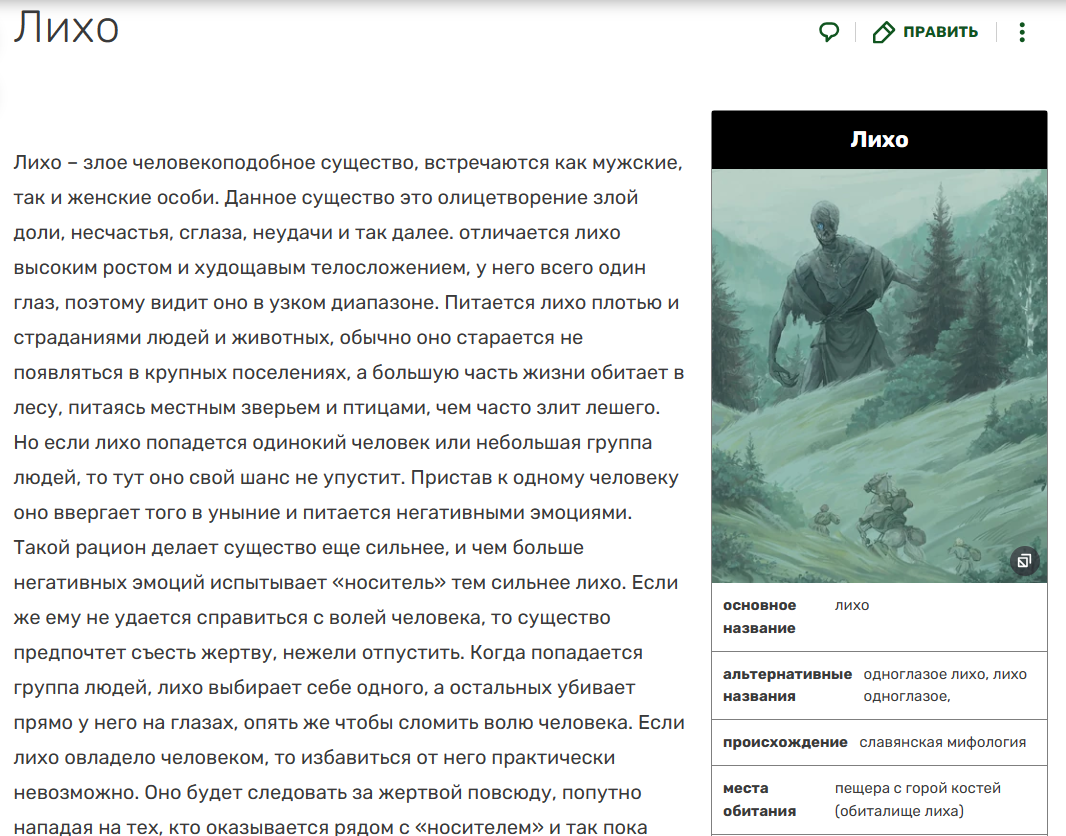
Task: Click the ПРАВИТЬ edit button
Action: point(925,32)
